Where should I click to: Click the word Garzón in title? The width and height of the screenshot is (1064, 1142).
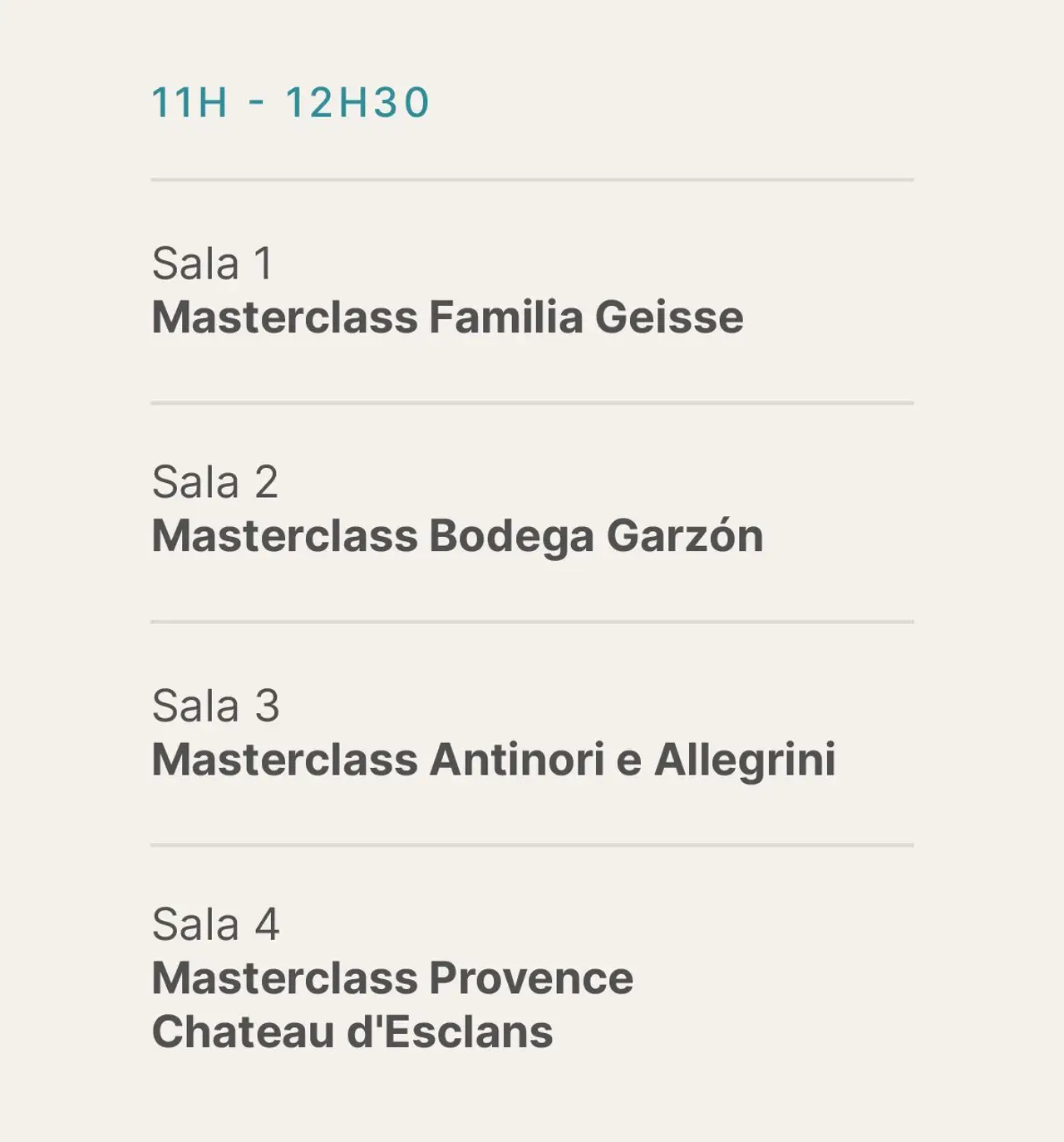[x=684, y=536]
